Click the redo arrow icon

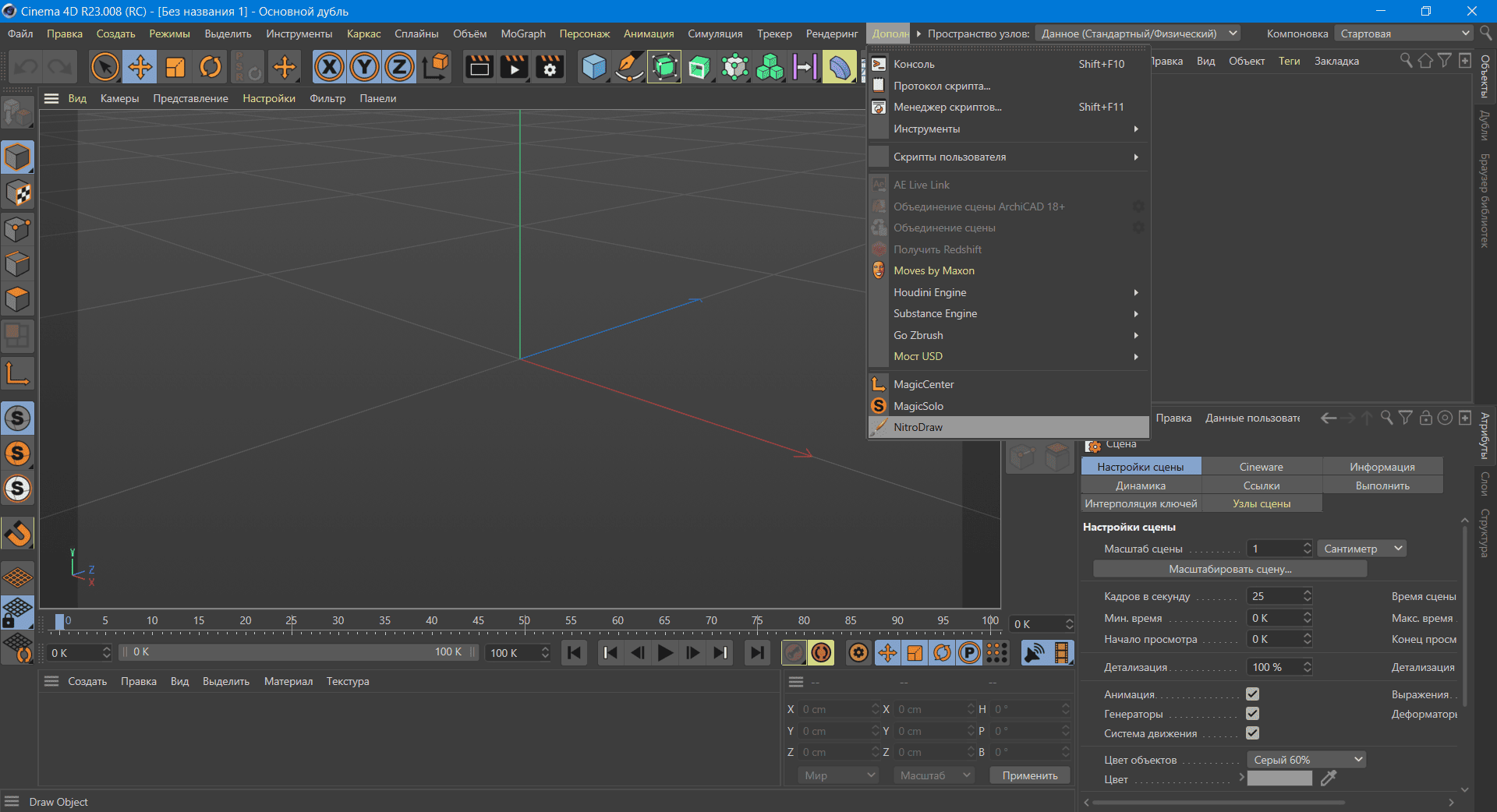[61, 67]
